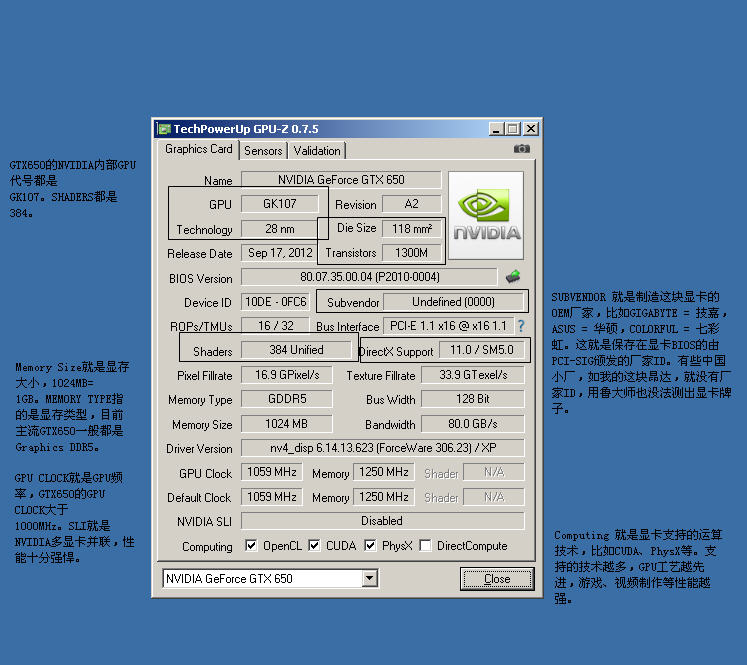This screenshot has width=747, height=665.
Task: Click the Device ID 10DE - 0FC6 field
Action: pos(275,302)
